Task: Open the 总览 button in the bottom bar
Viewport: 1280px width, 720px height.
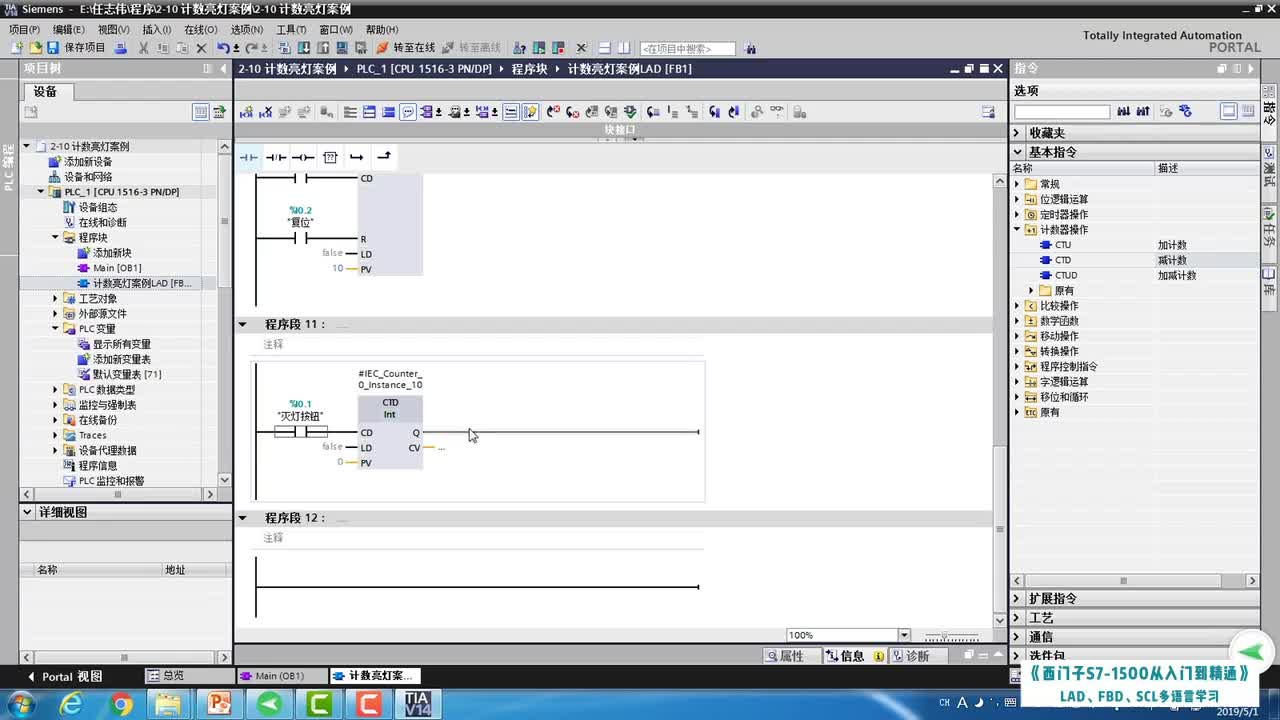Action: click(188, 676)
